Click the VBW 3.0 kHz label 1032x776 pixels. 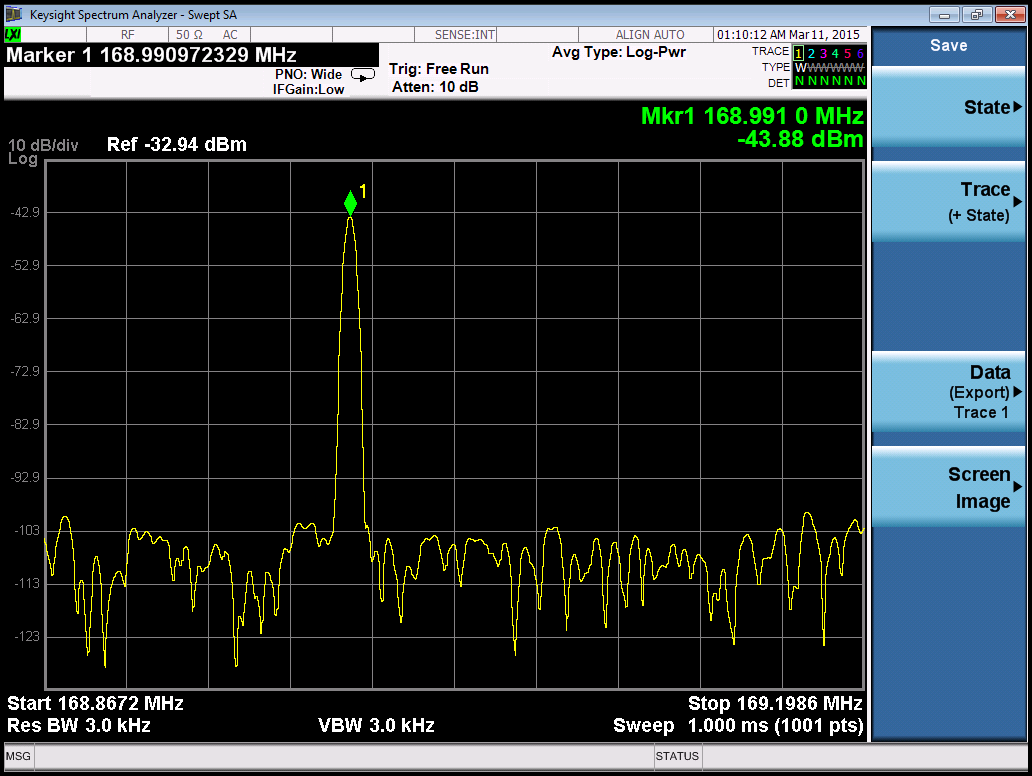(376, 725)
